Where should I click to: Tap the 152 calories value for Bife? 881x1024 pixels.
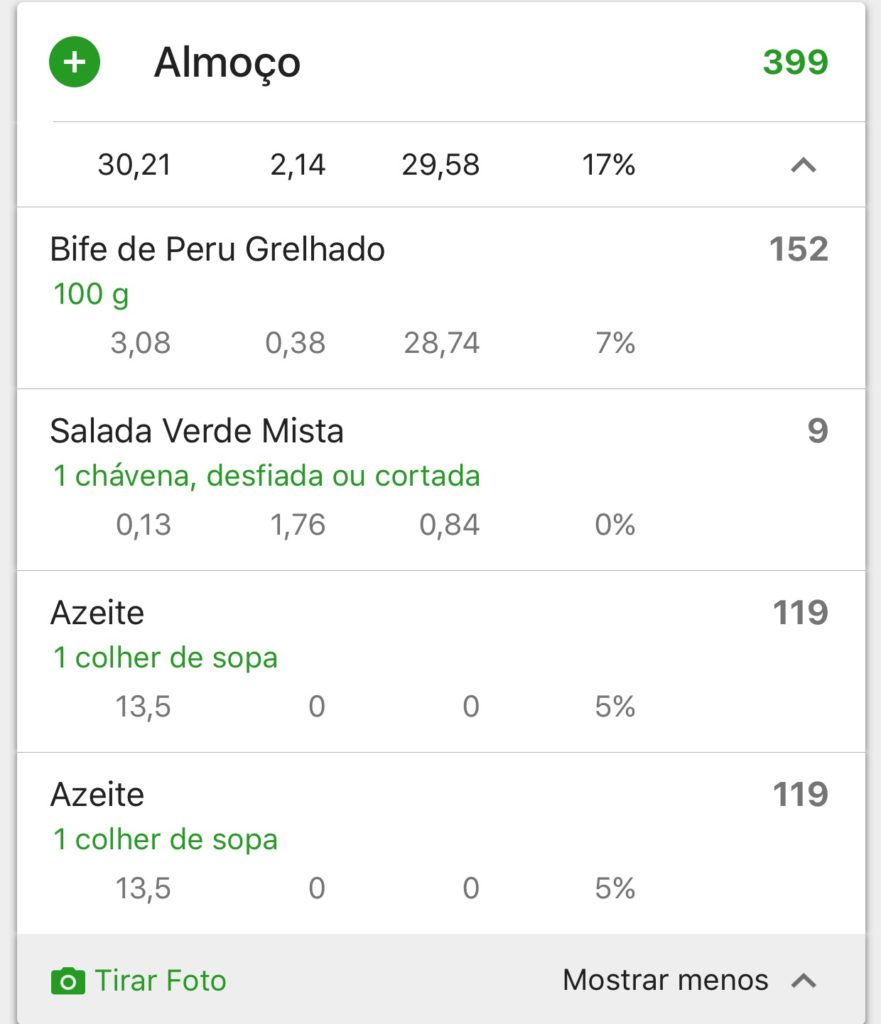coord(799,249)
